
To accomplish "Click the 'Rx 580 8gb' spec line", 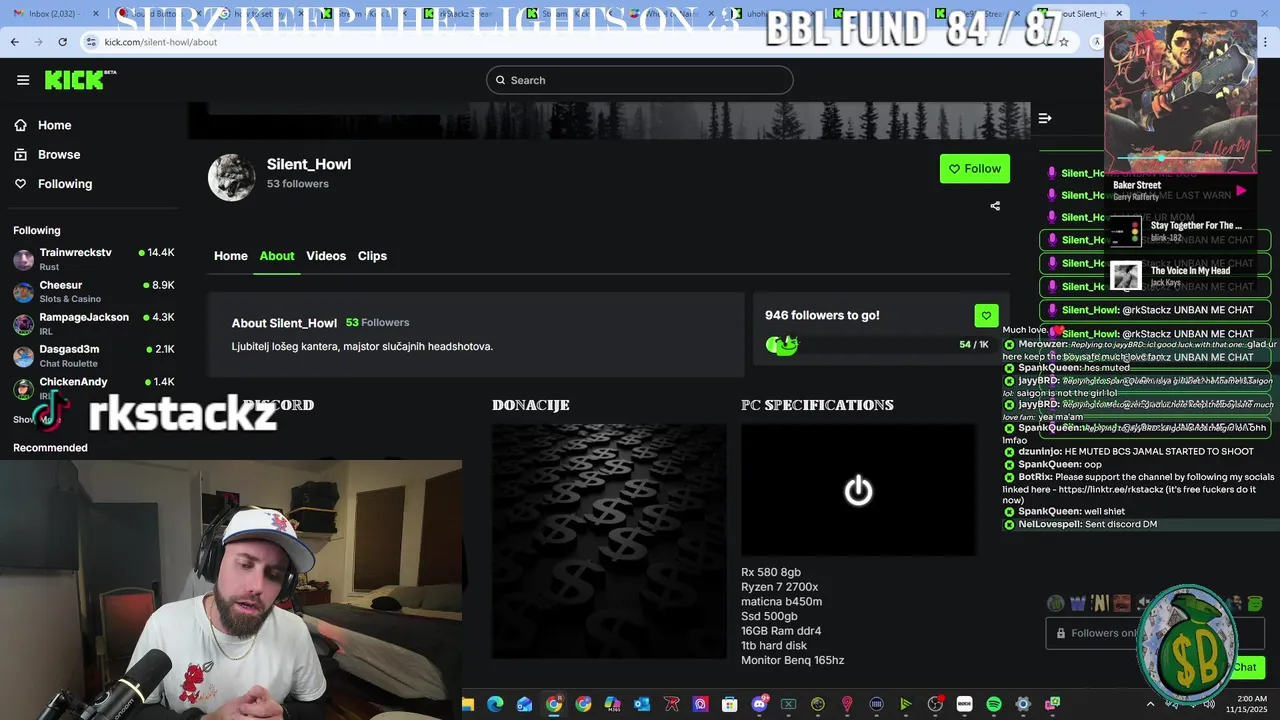I will (x=771, y=572).
